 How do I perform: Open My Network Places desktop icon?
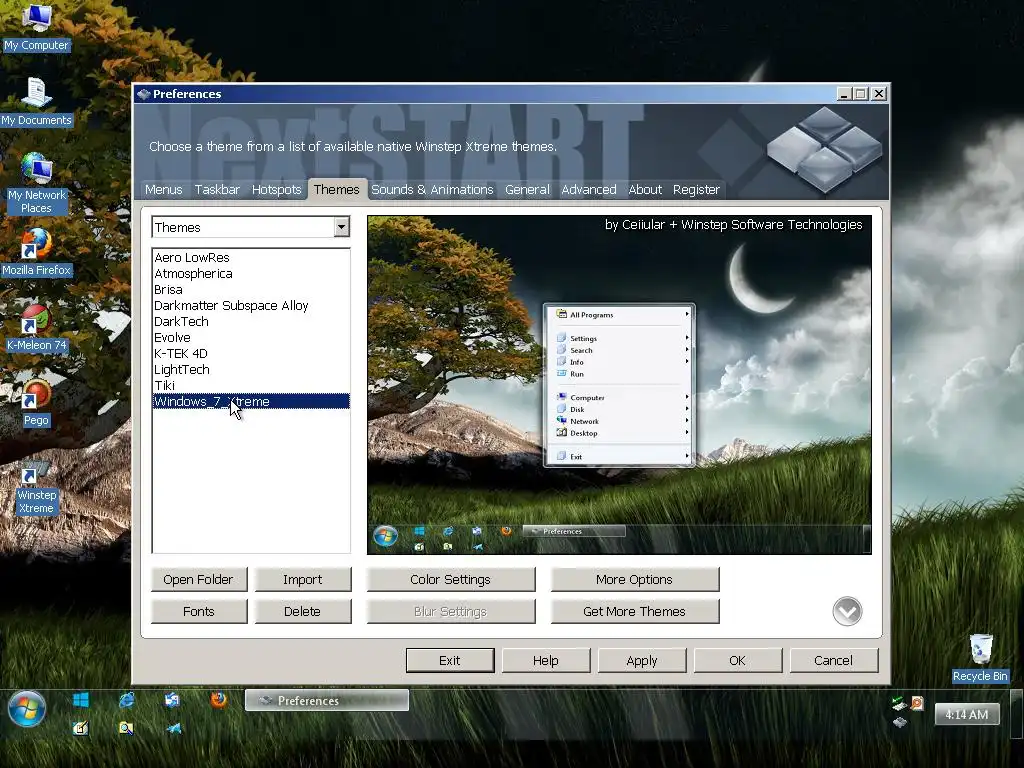(36, 184)
